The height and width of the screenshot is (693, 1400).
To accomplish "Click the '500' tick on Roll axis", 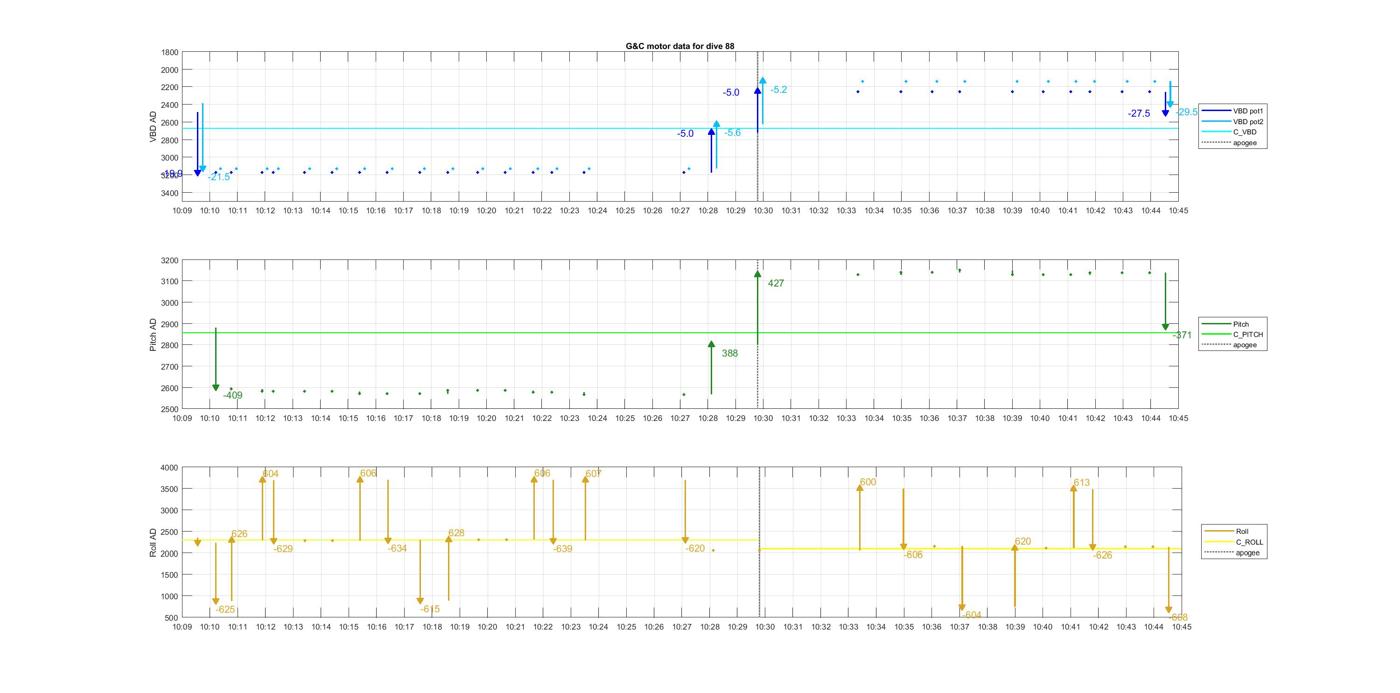I will point(172,617).
